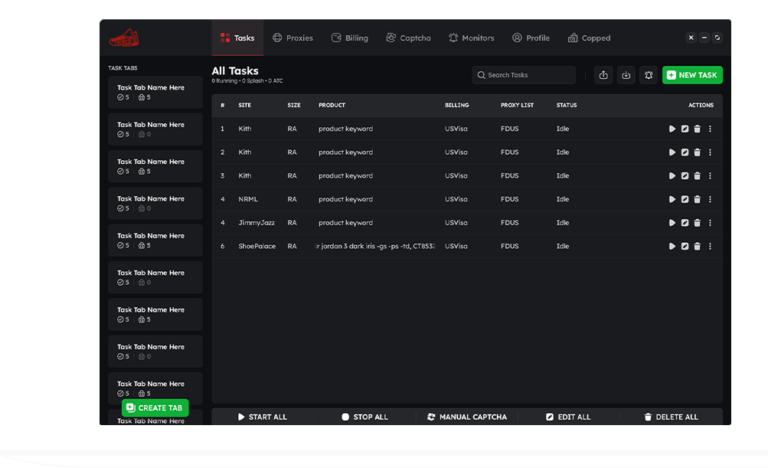The width and height of the screenshot is (768, 468).
Task: Open the Monitors tab
Action: point(471,38)
